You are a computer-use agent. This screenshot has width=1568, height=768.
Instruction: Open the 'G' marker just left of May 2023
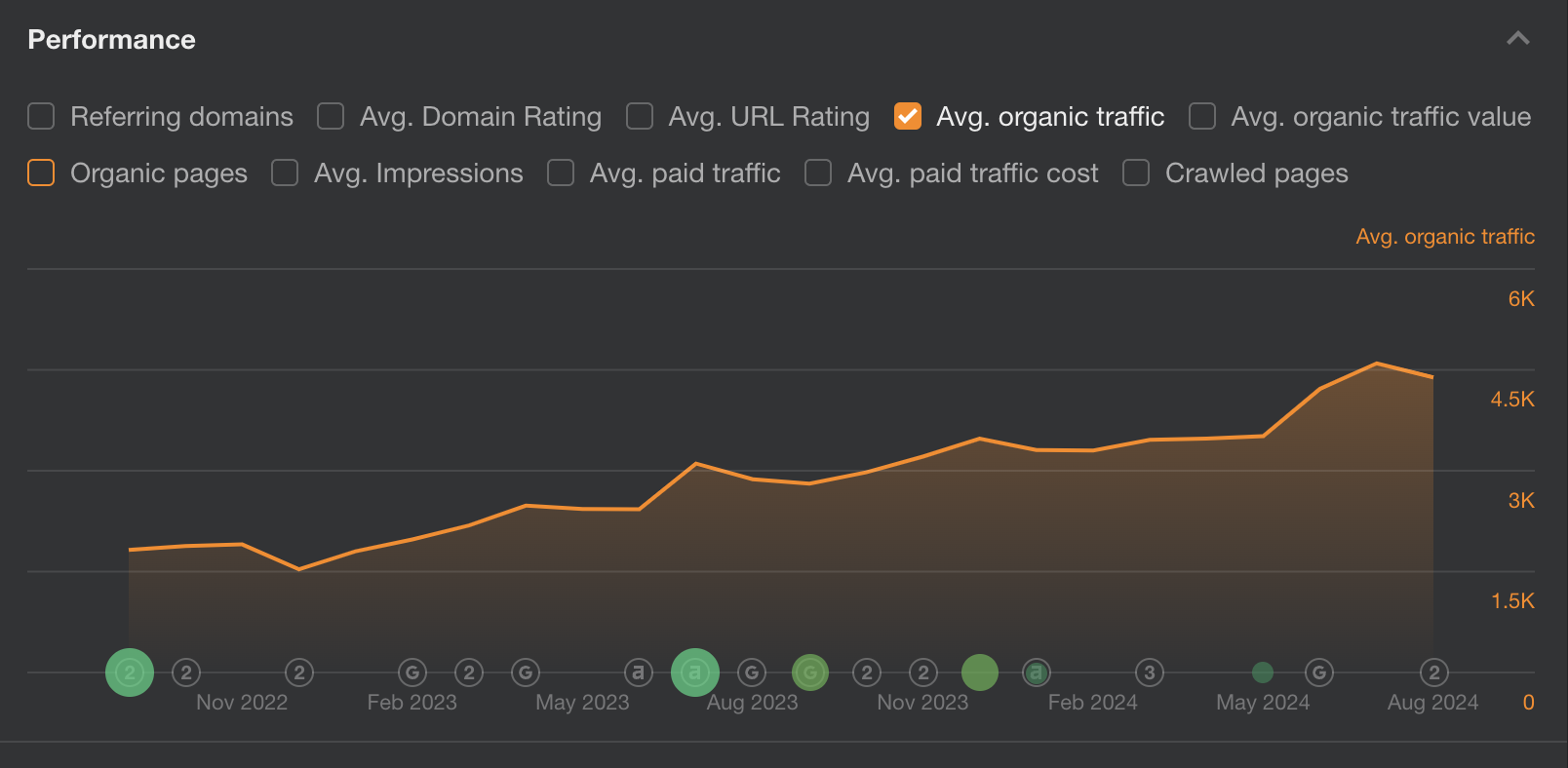pos(526,672)
